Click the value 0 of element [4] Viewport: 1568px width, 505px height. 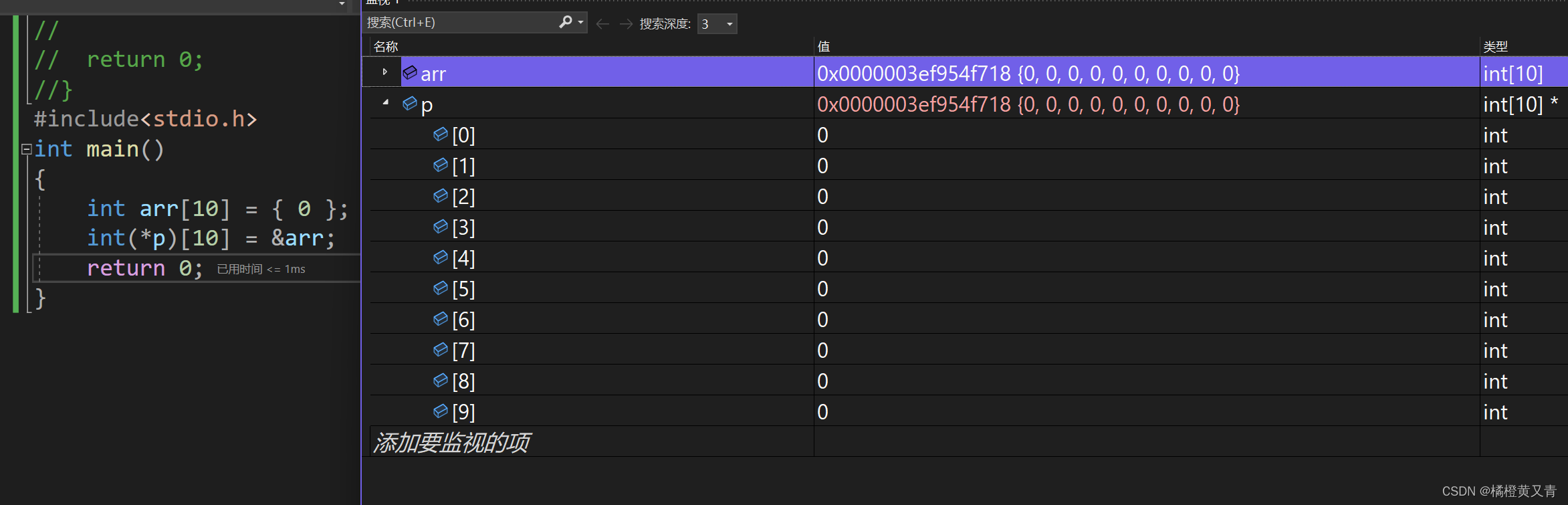[x=822, y=258]
